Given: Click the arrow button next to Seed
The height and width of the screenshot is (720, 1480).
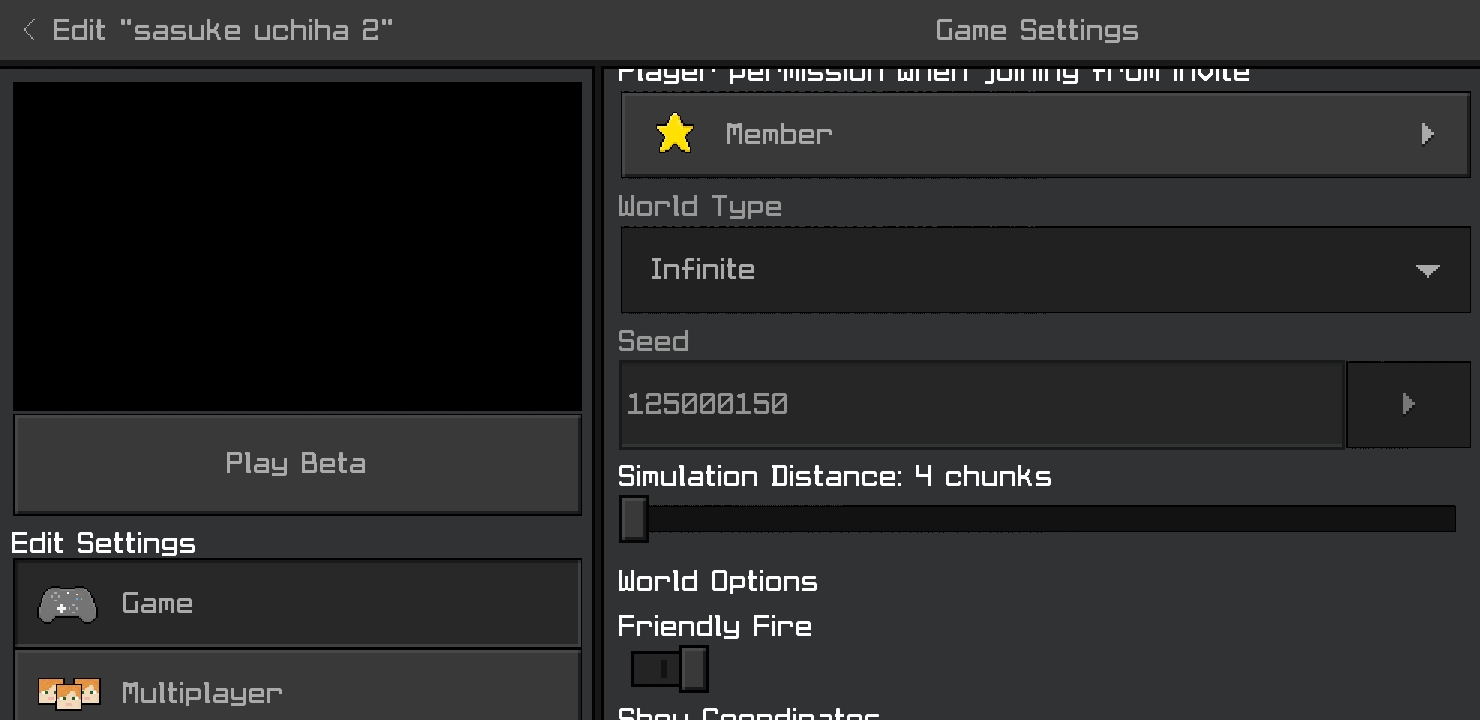Looking at the screenshot, I should tap(1408, 404).
